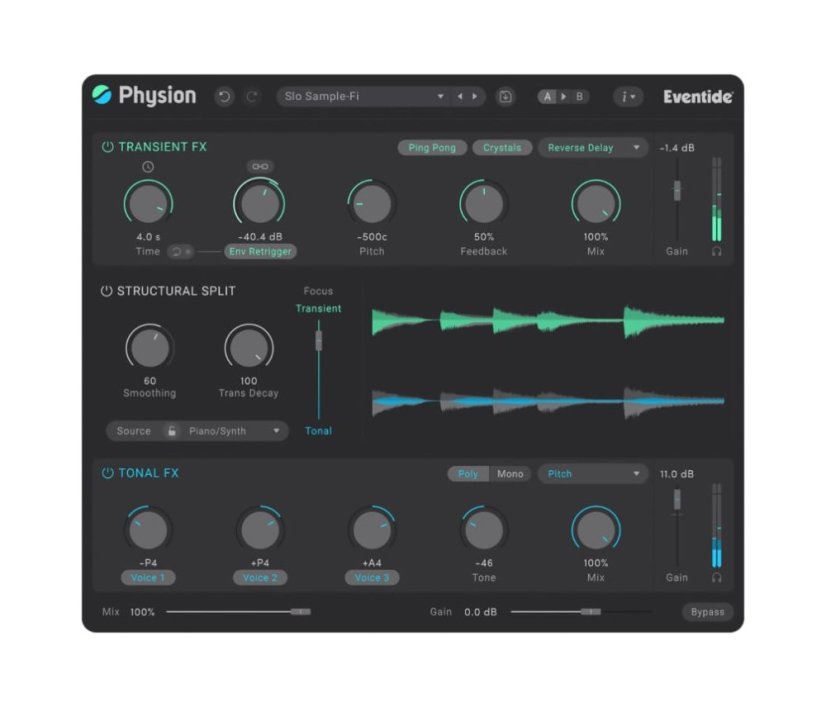Click the undo arrow icon
This screenshot has width=826, height=707.
(224, 96)
